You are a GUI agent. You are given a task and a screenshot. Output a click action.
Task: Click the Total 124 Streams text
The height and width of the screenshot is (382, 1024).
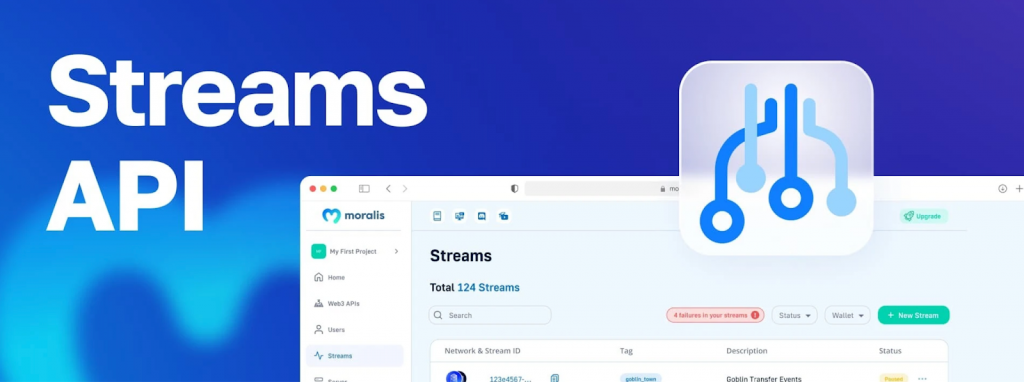(474, 287)
